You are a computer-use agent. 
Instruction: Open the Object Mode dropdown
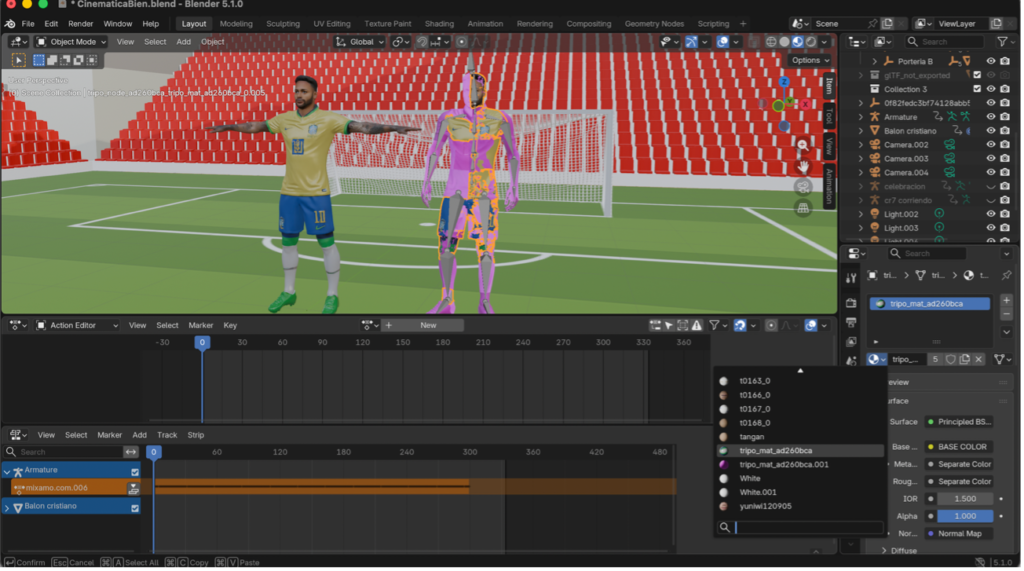pos(71,42)
